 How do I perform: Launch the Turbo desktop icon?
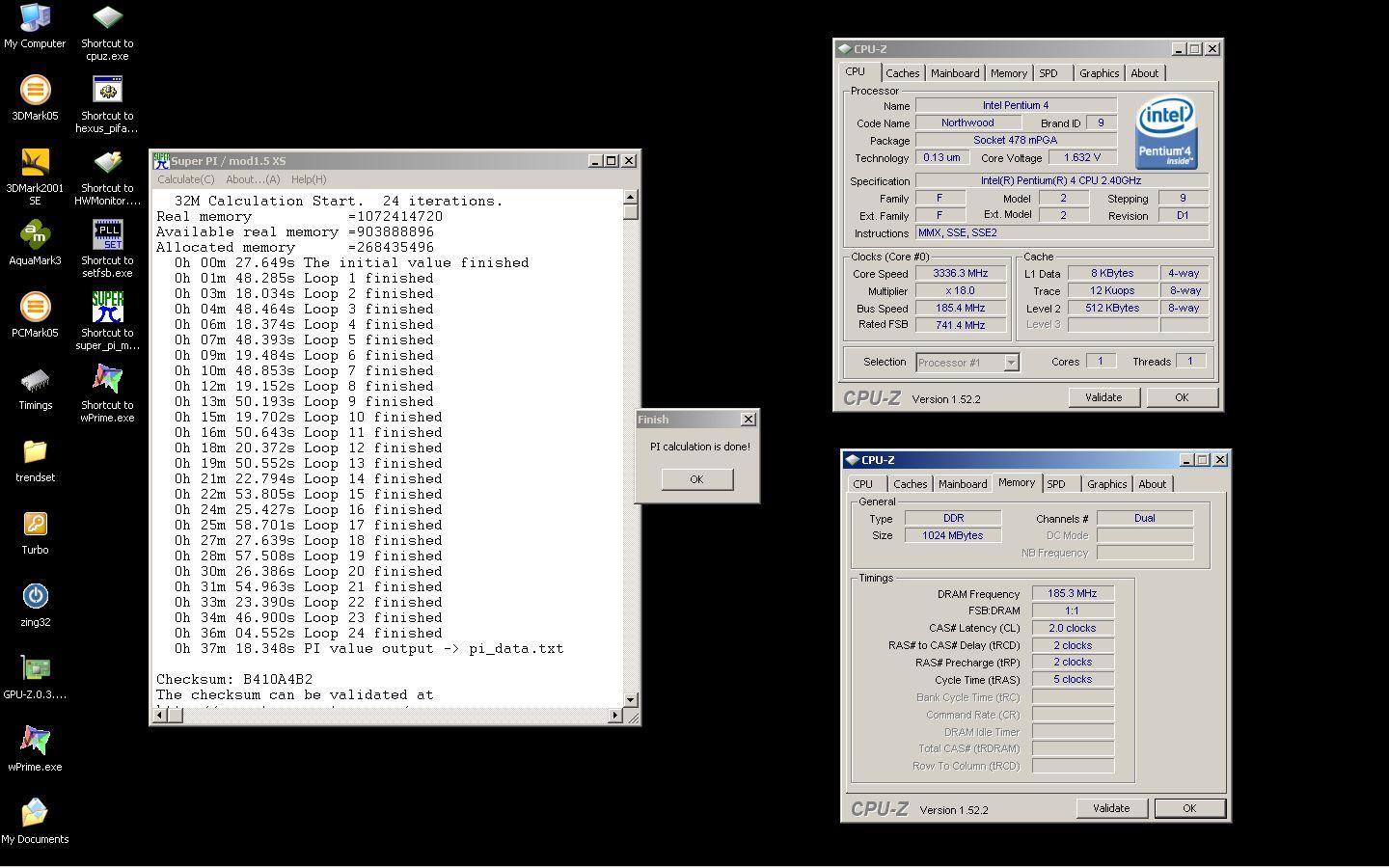click(35, 524)
